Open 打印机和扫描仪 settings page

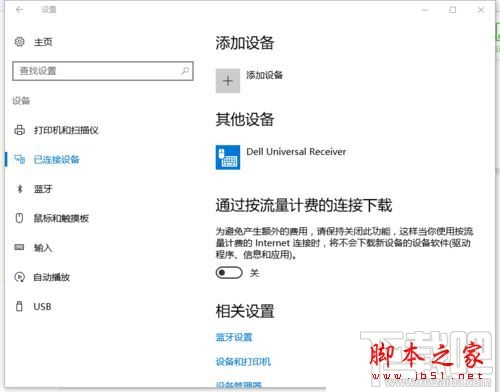66,130
